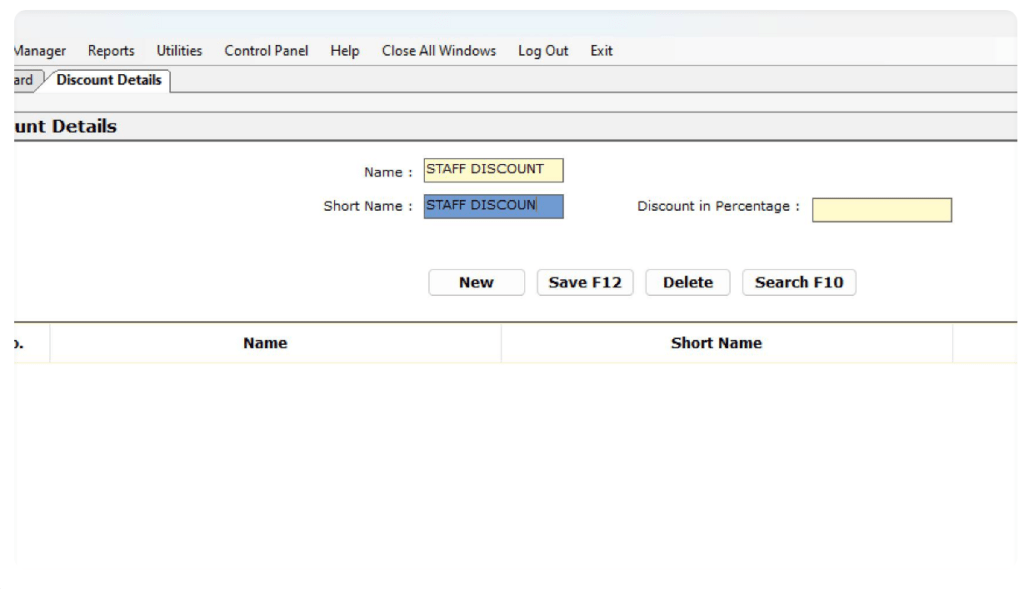Viewport: 1024px width, 589px height.
Task: Open the Help menu
Action: [345, 51]
